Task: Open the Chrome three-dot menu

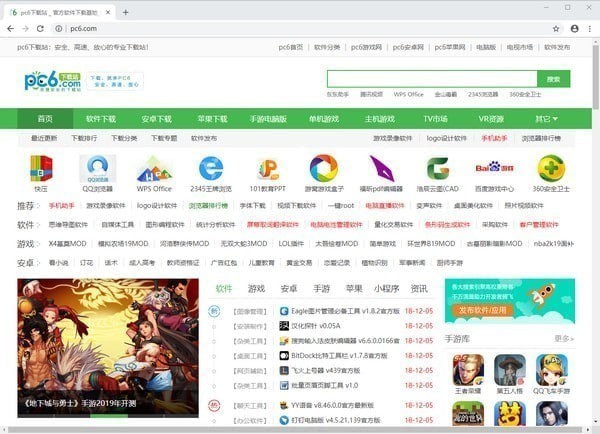Action: [590, 29]
